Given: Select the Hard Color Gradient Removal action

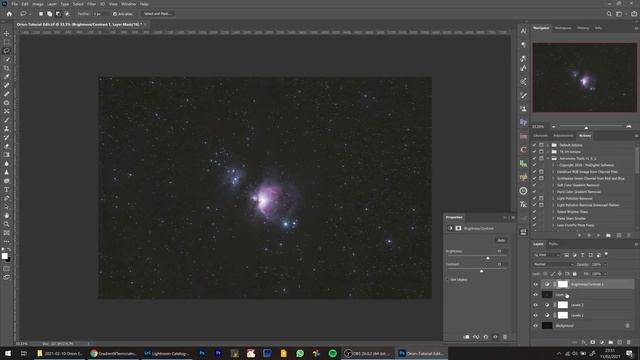Looking at the screenshot, I should [579, 192].
